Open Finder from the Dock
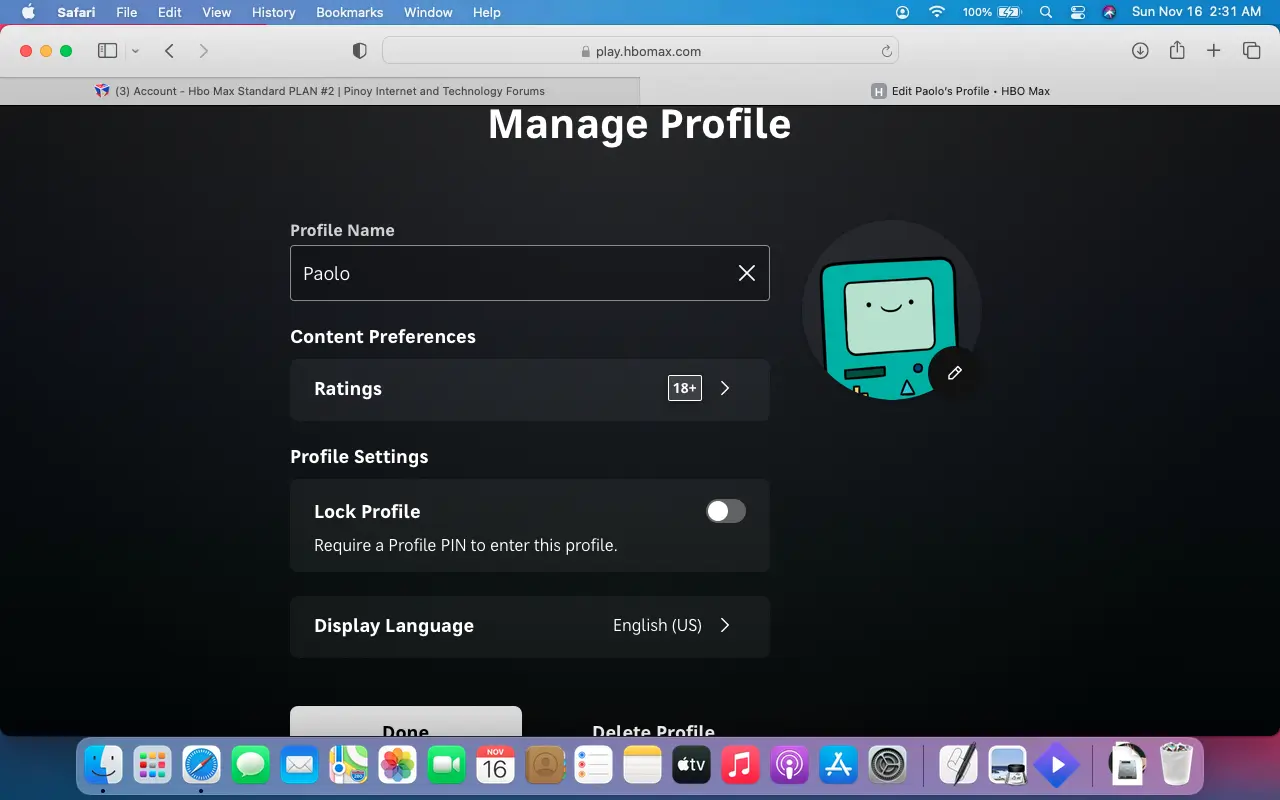Viewport: 1280px width, 800px height. [x=103, y=766]
